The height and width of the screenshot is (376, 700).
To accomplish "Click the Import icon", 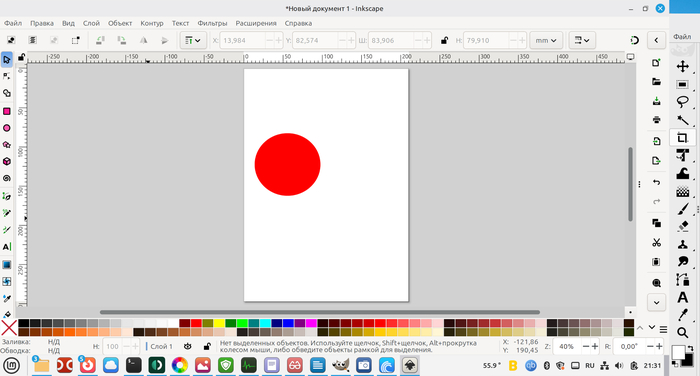I will coord(656,141).
